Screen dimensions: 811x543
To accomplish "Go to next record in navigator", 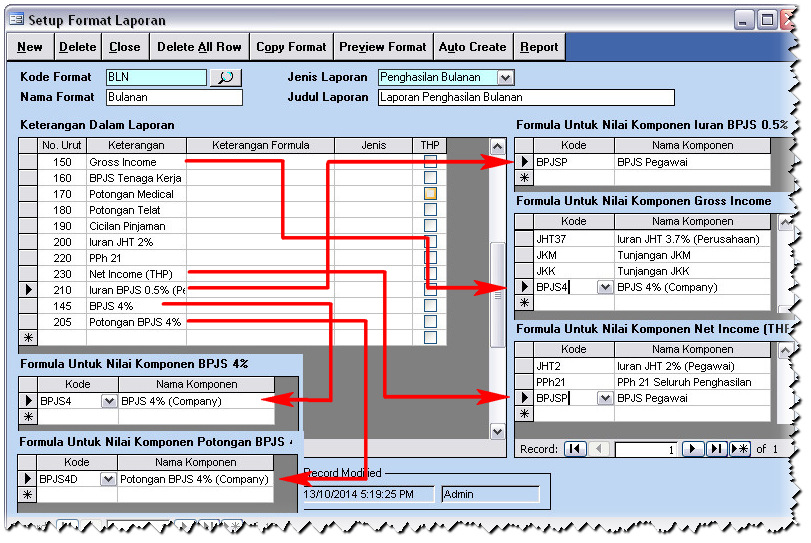I will click(692, 449).
